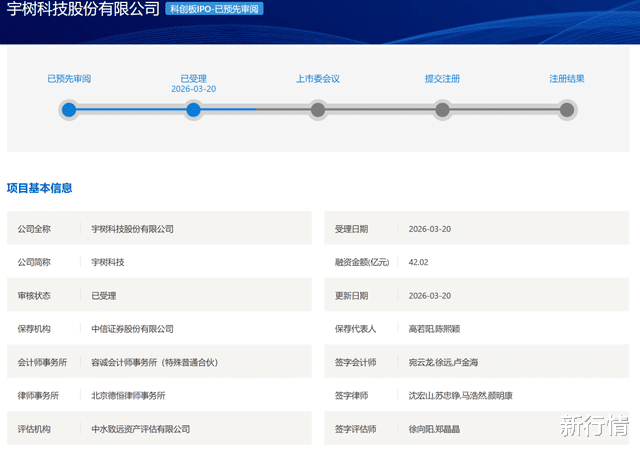Select the 注册结果 stage label
Screen dimensions: 640x452
coord(567,78)
